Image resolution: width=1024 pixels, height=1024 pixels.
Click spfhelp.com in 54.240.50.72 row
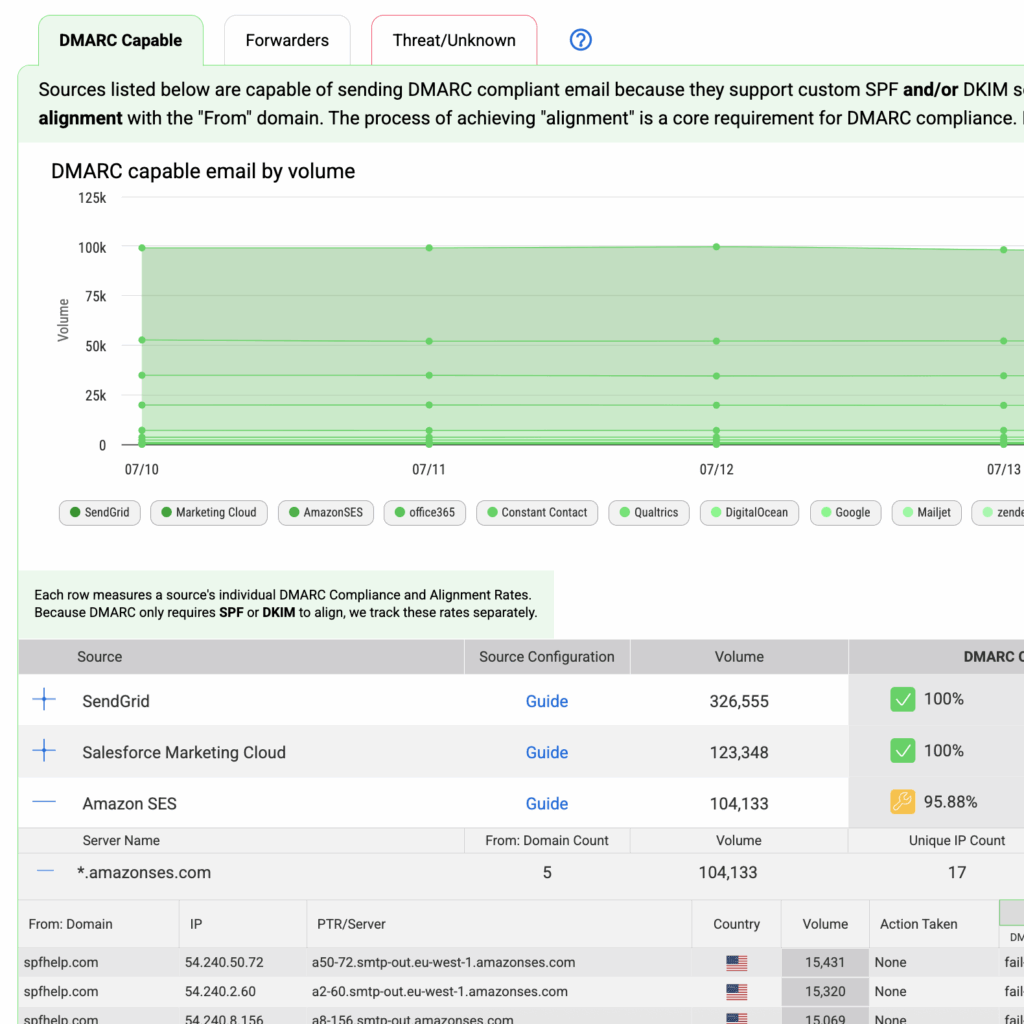[61, 963]
